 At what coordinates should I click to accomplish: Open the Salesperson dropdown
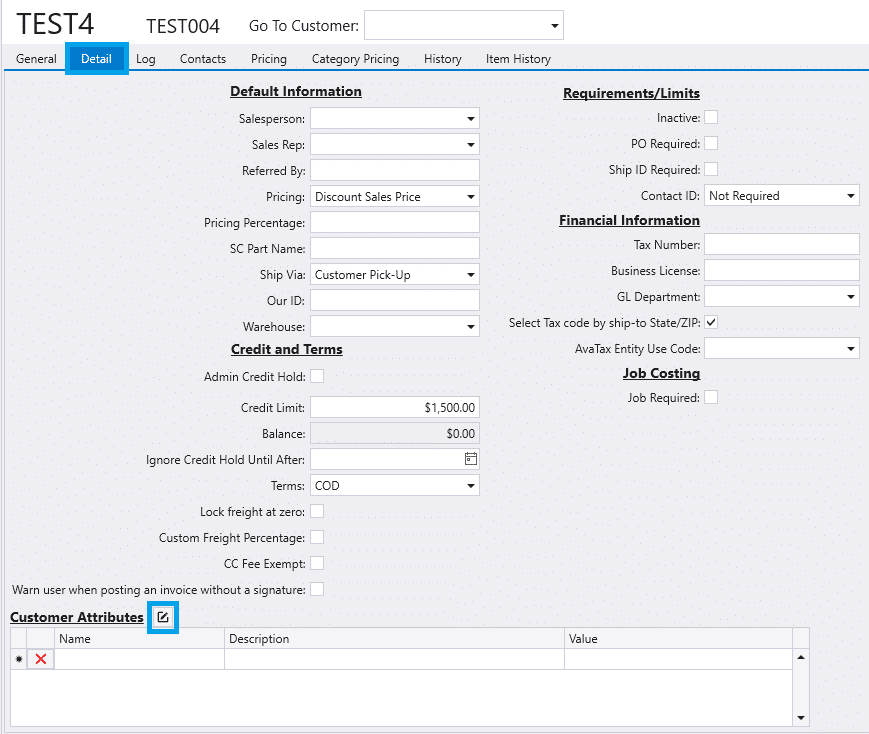(x=470, y=119)
